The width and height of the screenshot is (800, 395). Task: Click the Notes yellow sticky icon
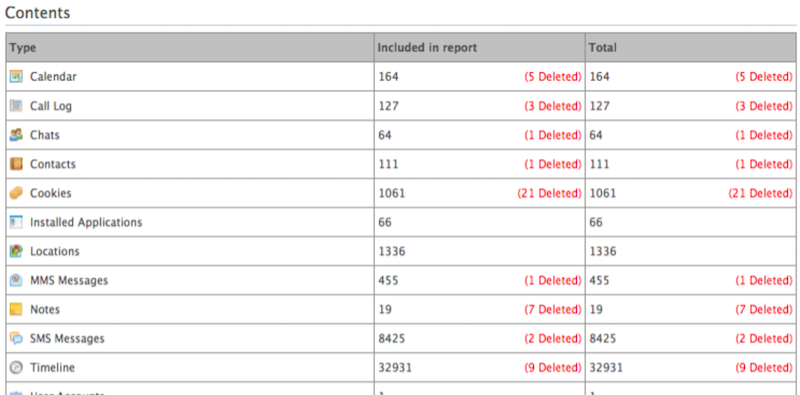pos(16,309)
